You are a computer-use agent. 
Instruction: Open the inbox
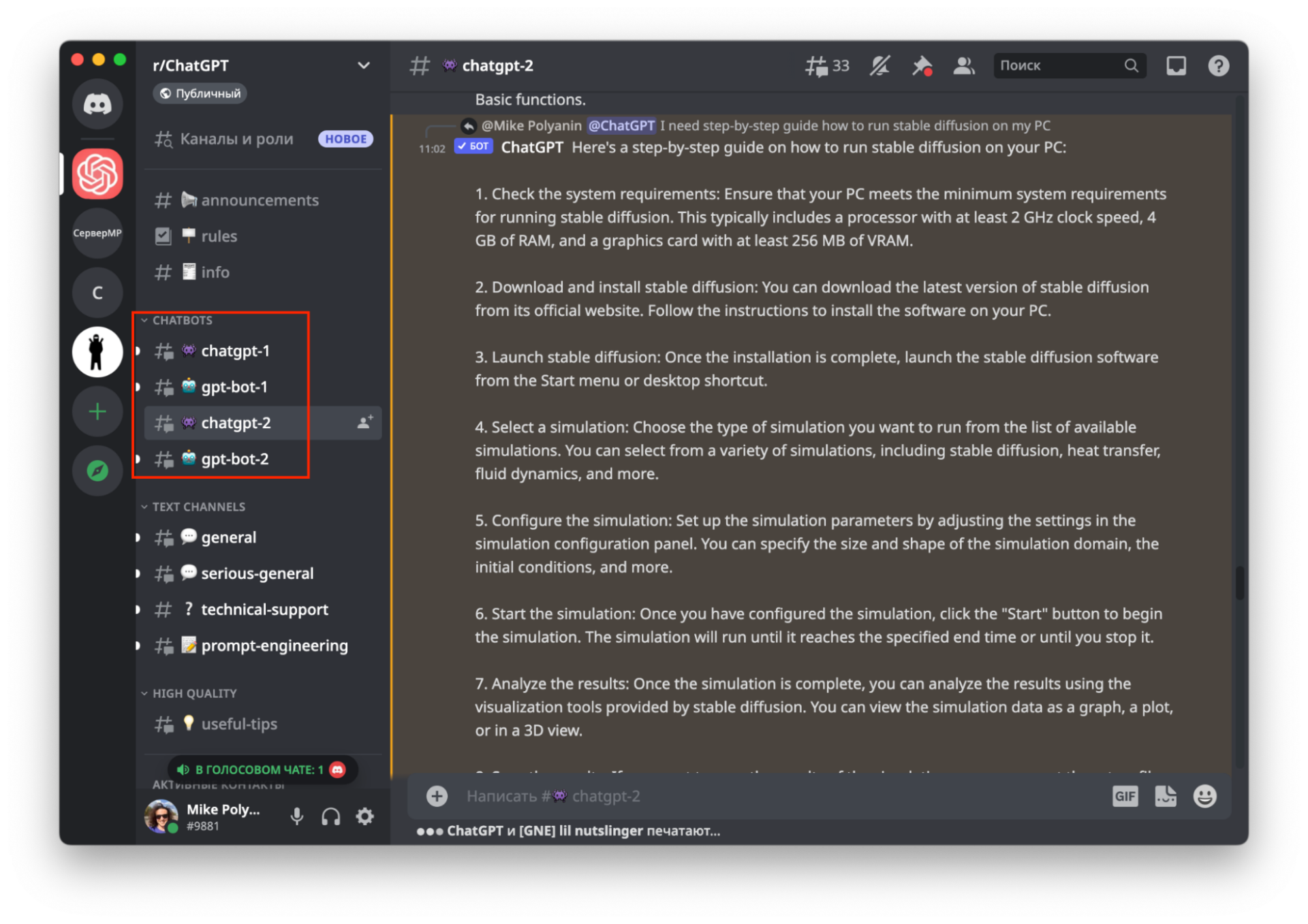pyautogui.click(x=1177, y=65)
